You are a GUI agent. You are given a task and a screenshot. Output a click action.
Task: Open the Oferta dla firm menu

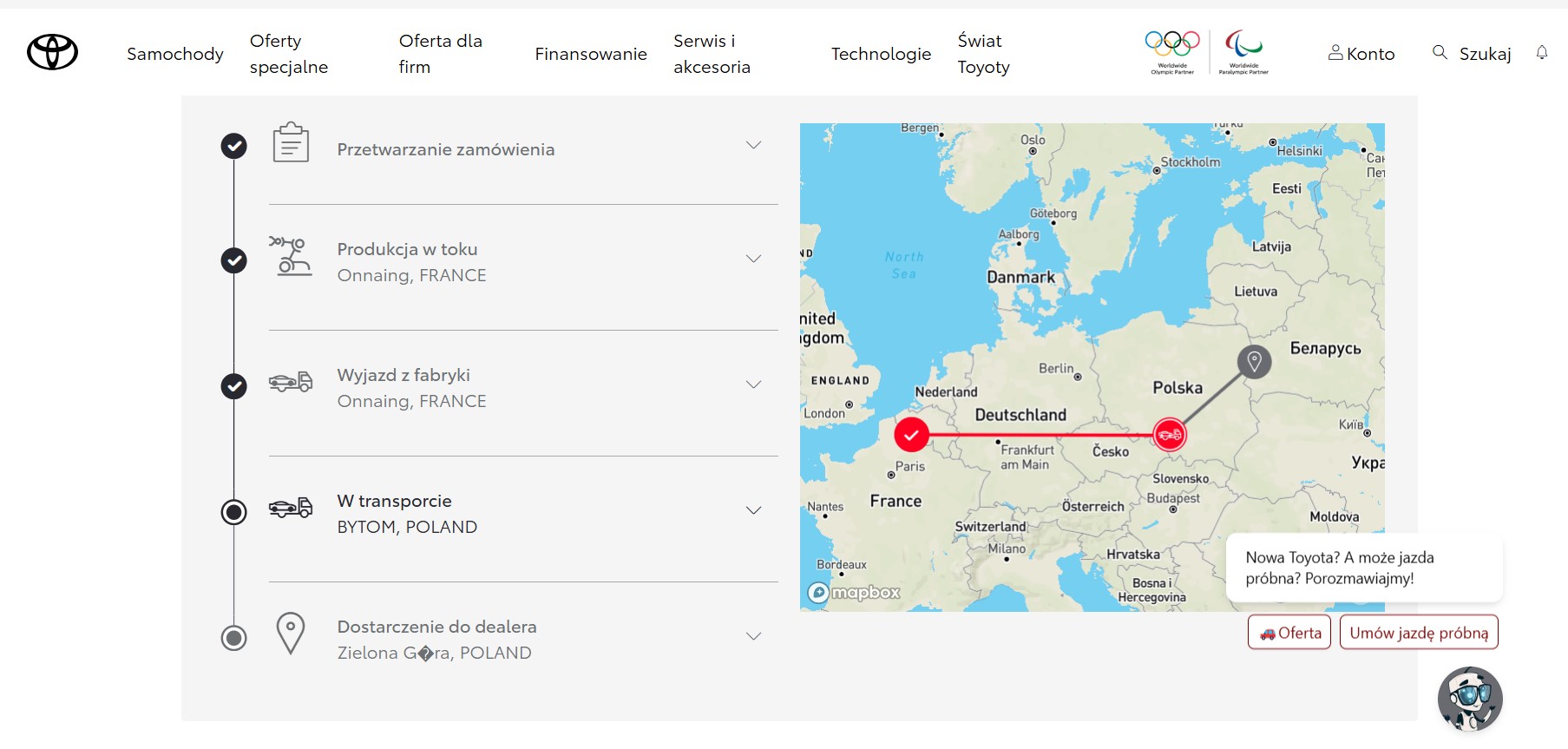pos(441,54)
